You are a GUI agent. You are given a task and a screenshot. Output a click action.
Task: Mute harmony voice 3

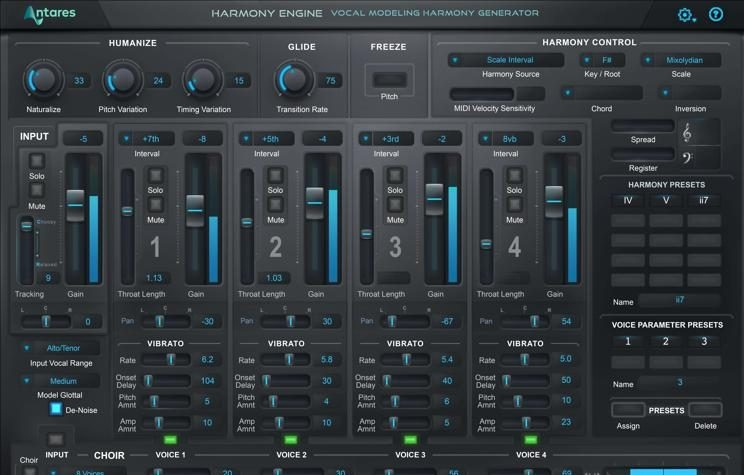[395, 205]
